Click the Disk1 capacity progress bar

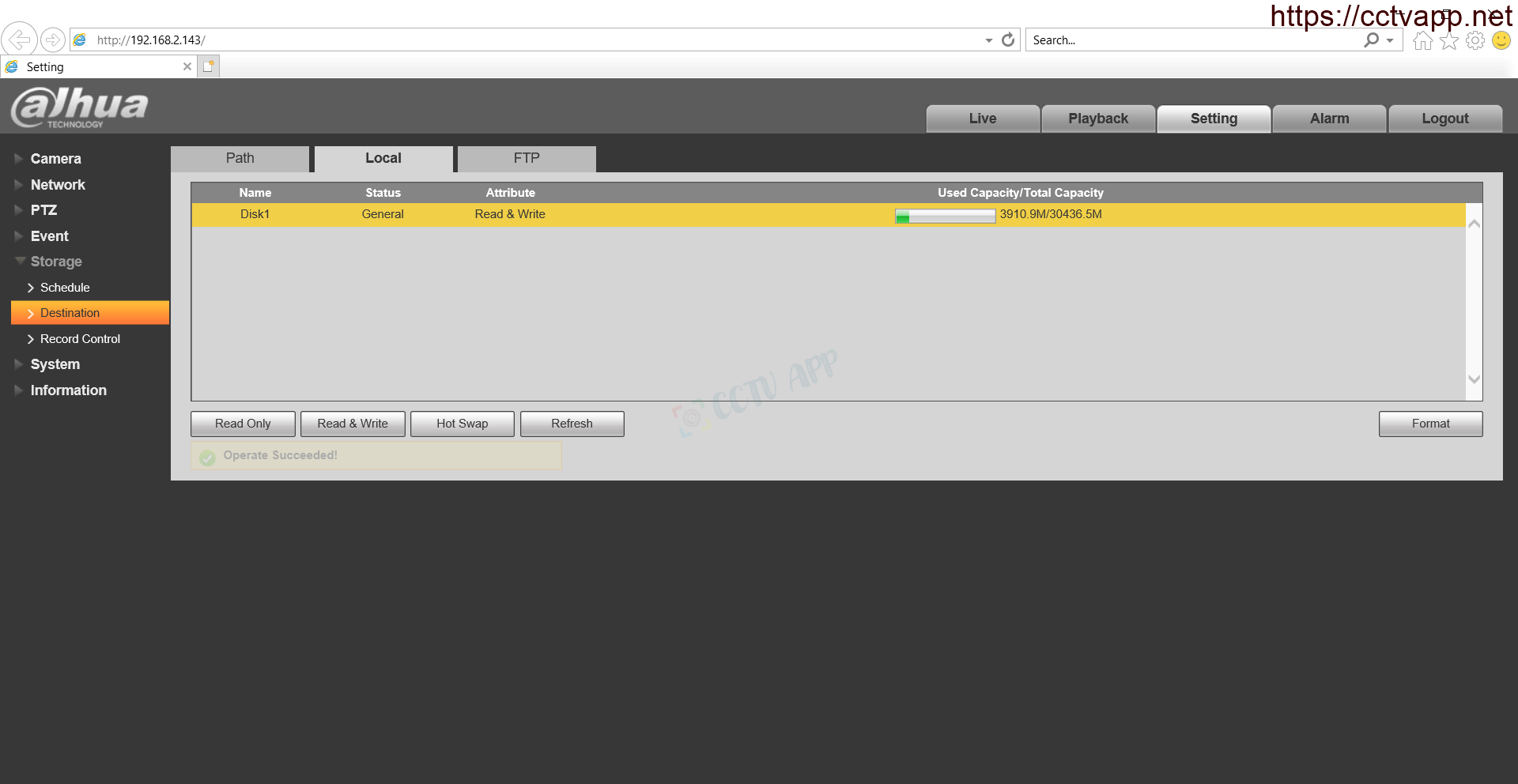coord(945,216)
